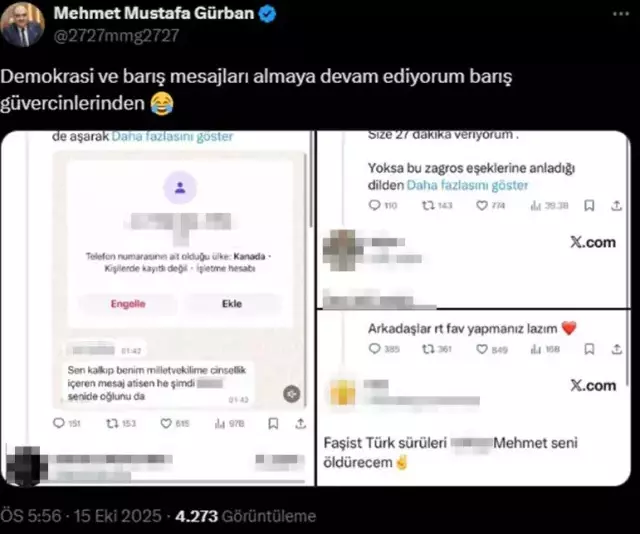Click the blue verified badge icon
The height and width of the screenshot is (534, 640).
(268, 14)
